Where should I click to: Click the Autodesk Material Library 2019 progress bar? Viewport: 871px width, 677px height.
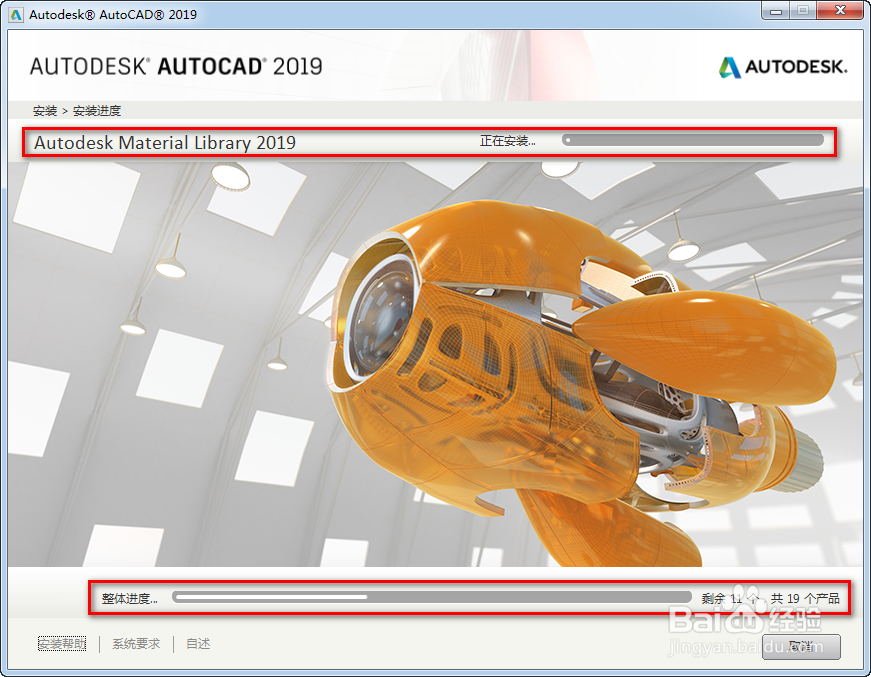(x=693, y=140)
